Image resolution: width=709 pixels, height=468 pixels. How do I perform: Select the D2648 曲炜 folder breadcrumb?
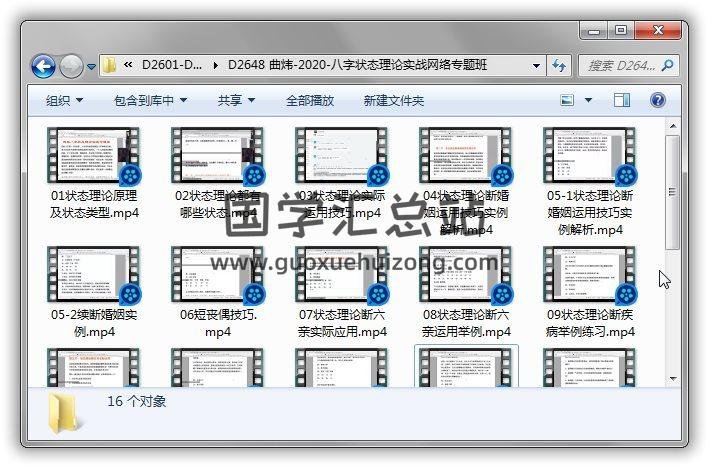coord(357,65)
